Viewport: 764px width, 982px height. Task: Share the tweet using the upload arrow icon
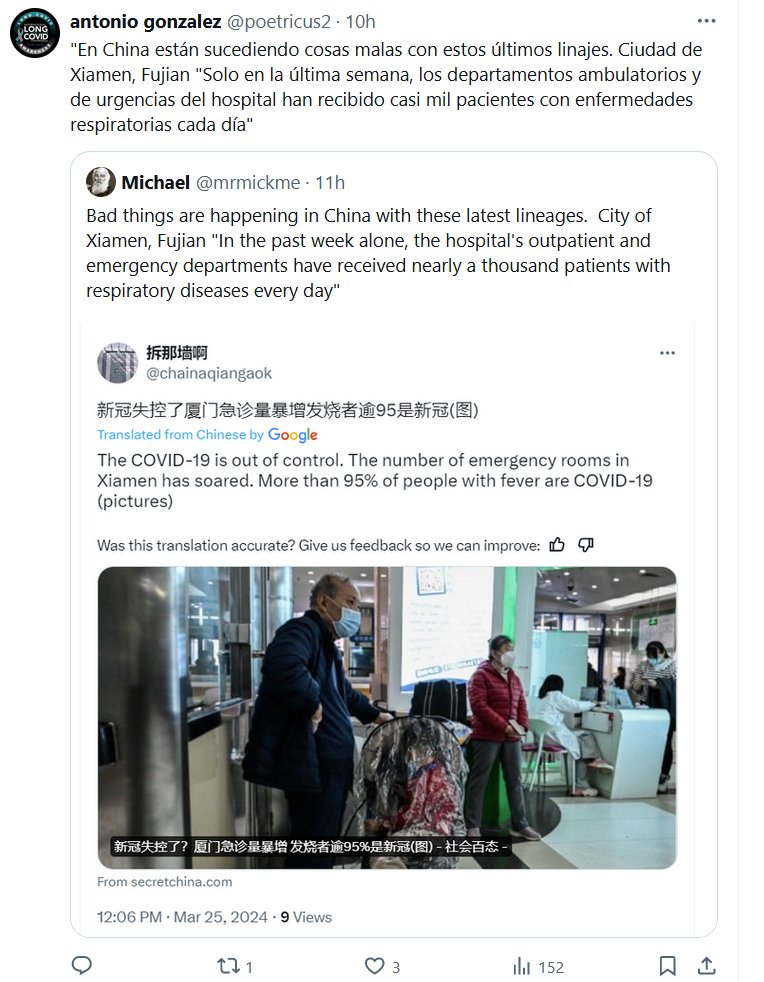click(706, 966)
